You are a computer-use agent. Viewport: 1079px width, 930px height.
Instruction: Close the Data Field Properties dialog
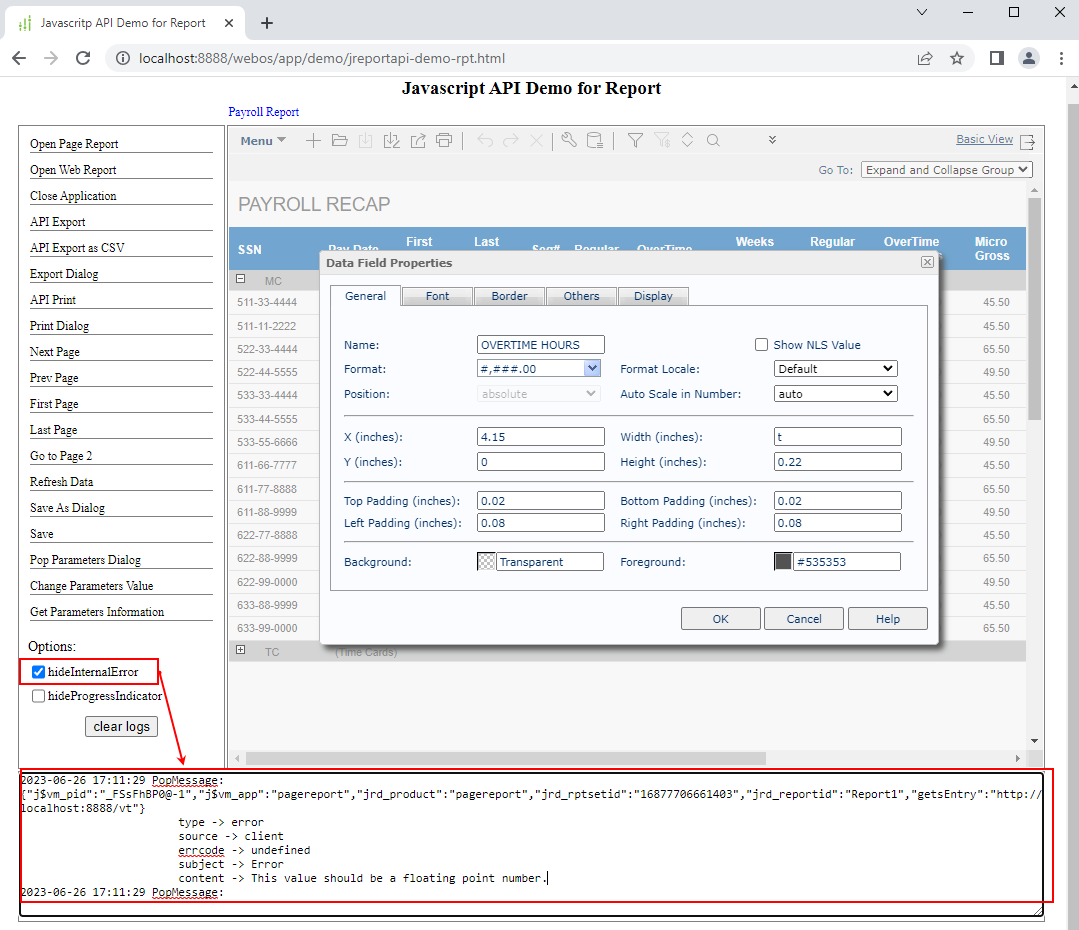(927, 262)
